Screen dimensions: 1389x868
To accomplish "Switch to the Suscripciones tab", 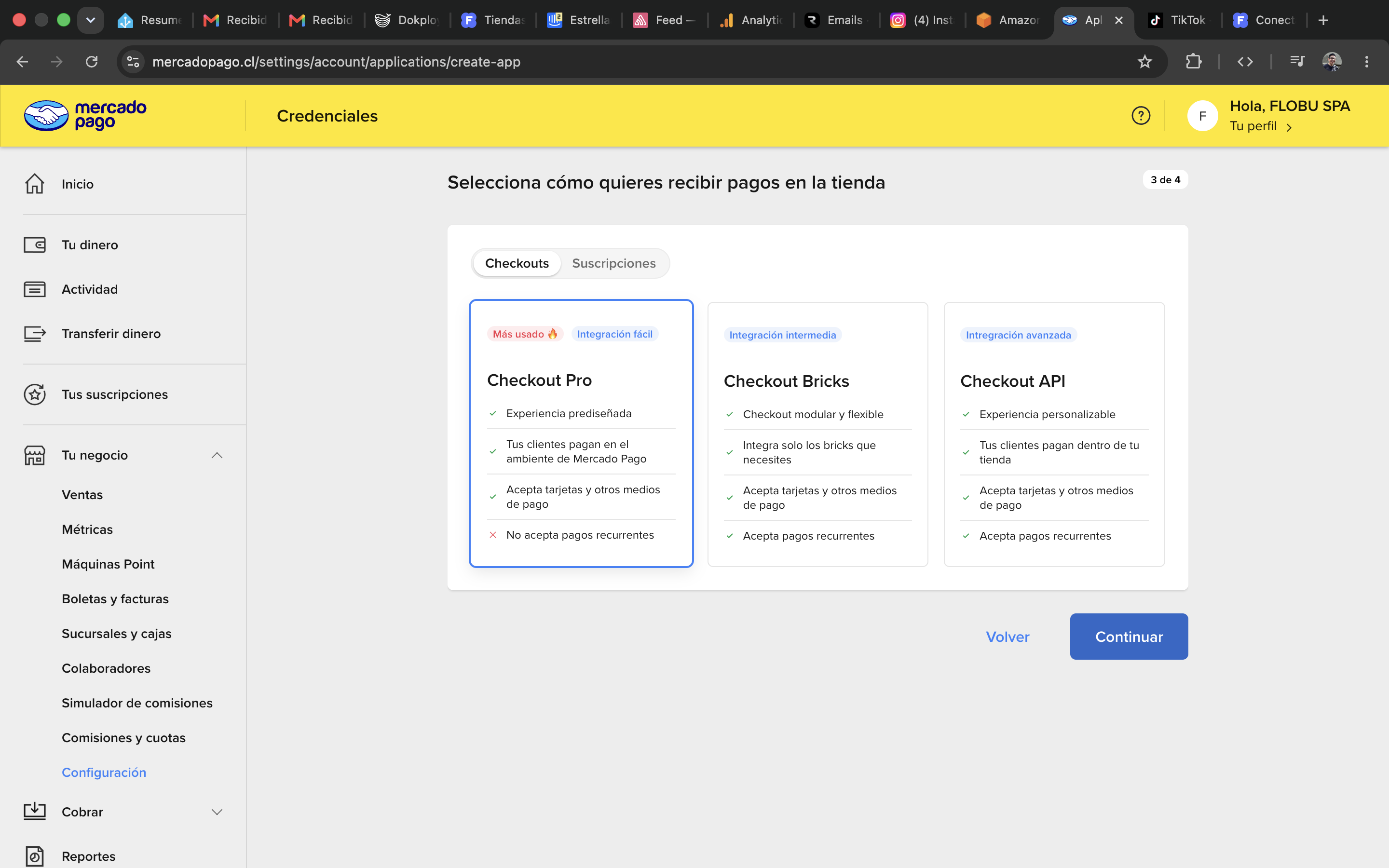I will (613, 263).
